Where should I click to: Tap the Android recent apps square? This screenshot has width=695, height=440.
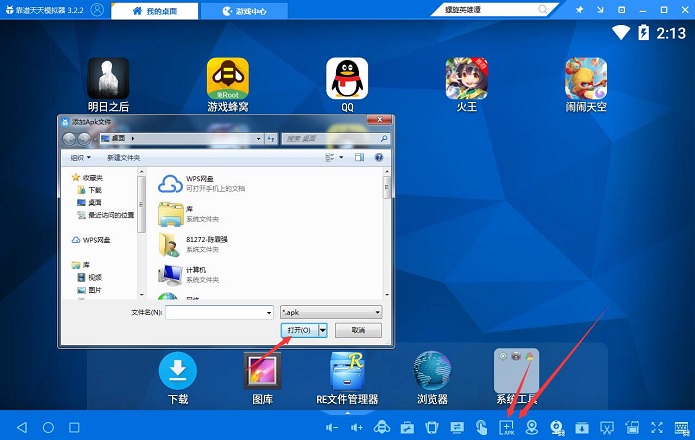click(x=74, y=427)
